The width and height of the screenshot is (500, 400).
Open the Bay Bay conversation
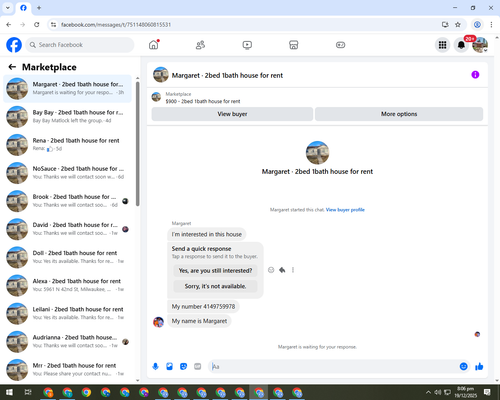(67, 117)
